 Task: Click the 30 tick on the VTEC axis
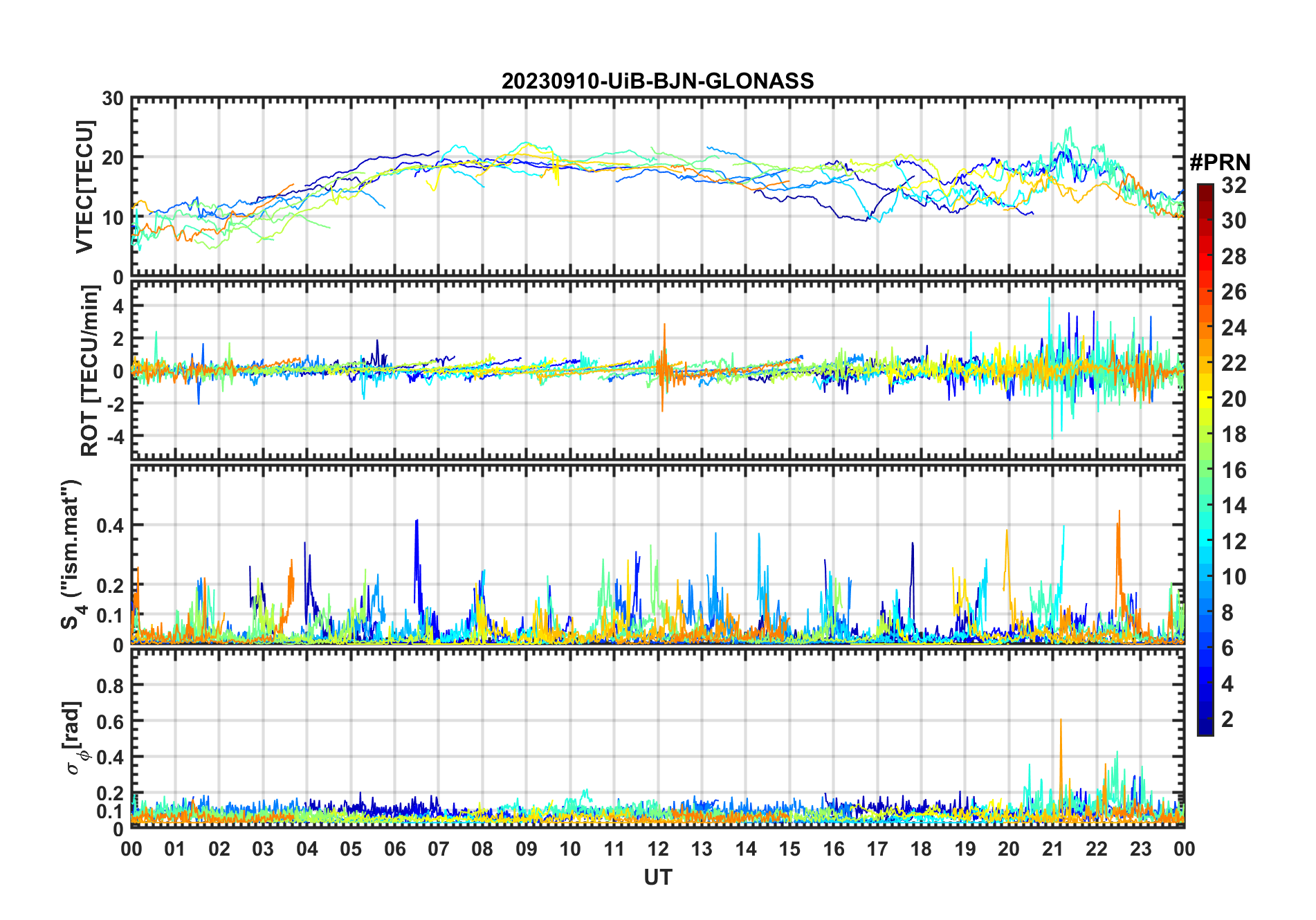(x=113, y=99)
